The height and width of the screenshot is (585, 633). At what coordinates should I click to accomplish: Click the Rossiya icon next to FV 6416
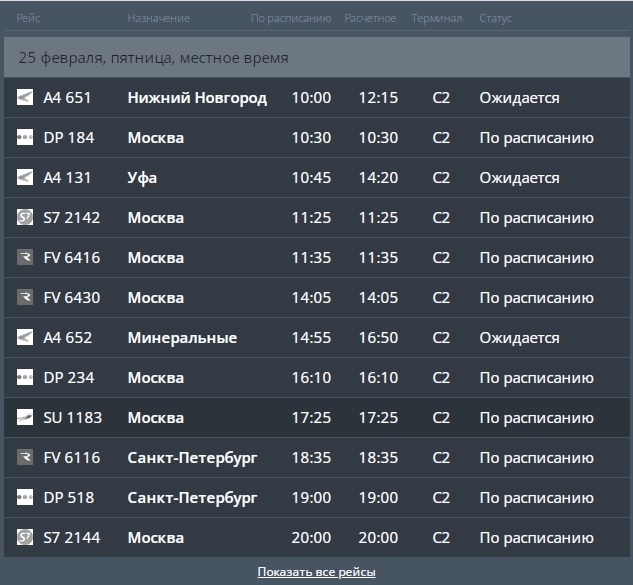pyautogui.click(x=25, y=258)
